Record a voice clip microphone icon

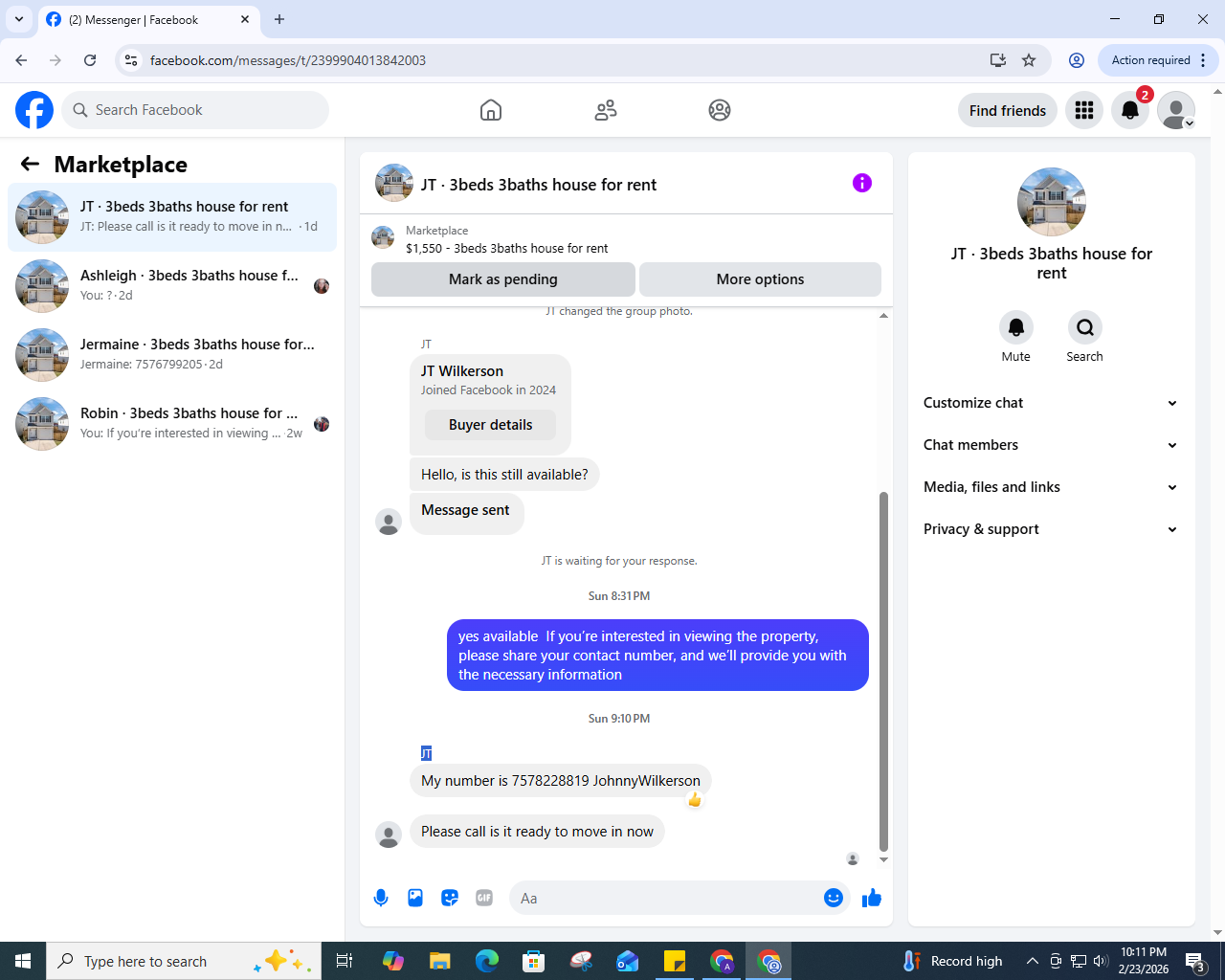click(381, 898)
